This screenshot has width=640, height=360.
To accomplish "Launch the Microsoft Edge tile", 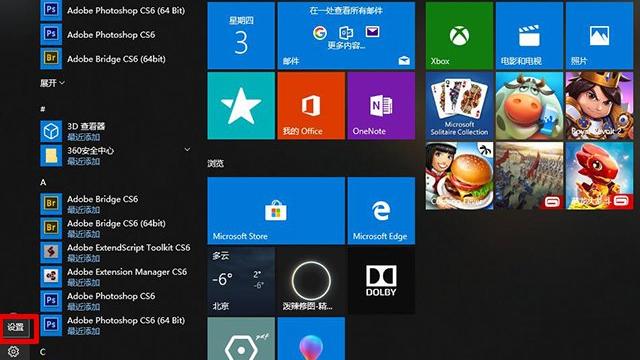I will tap(381, 211).
